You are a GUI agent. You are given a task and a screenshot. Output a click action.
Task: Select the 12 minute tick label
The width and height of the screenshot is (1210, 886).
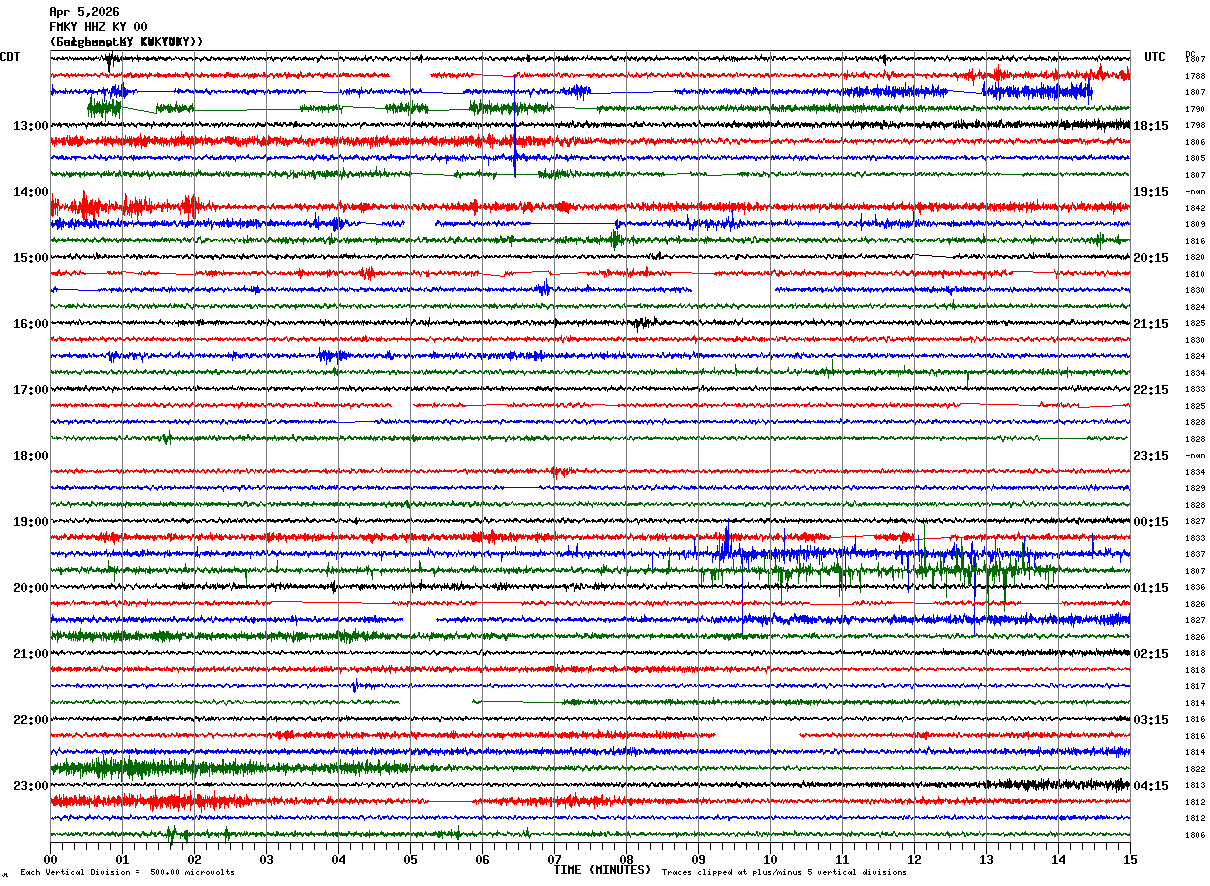pyautogui.click(x=914, y=859)
